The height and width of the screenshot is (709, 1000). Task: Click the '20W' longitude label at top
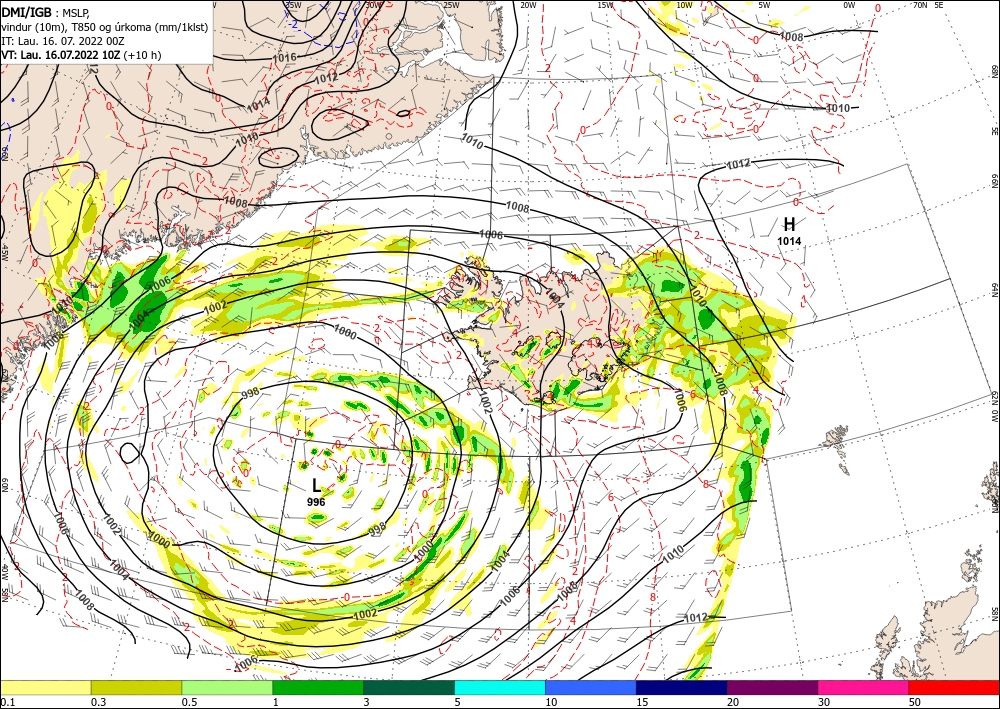coord(527,5)
